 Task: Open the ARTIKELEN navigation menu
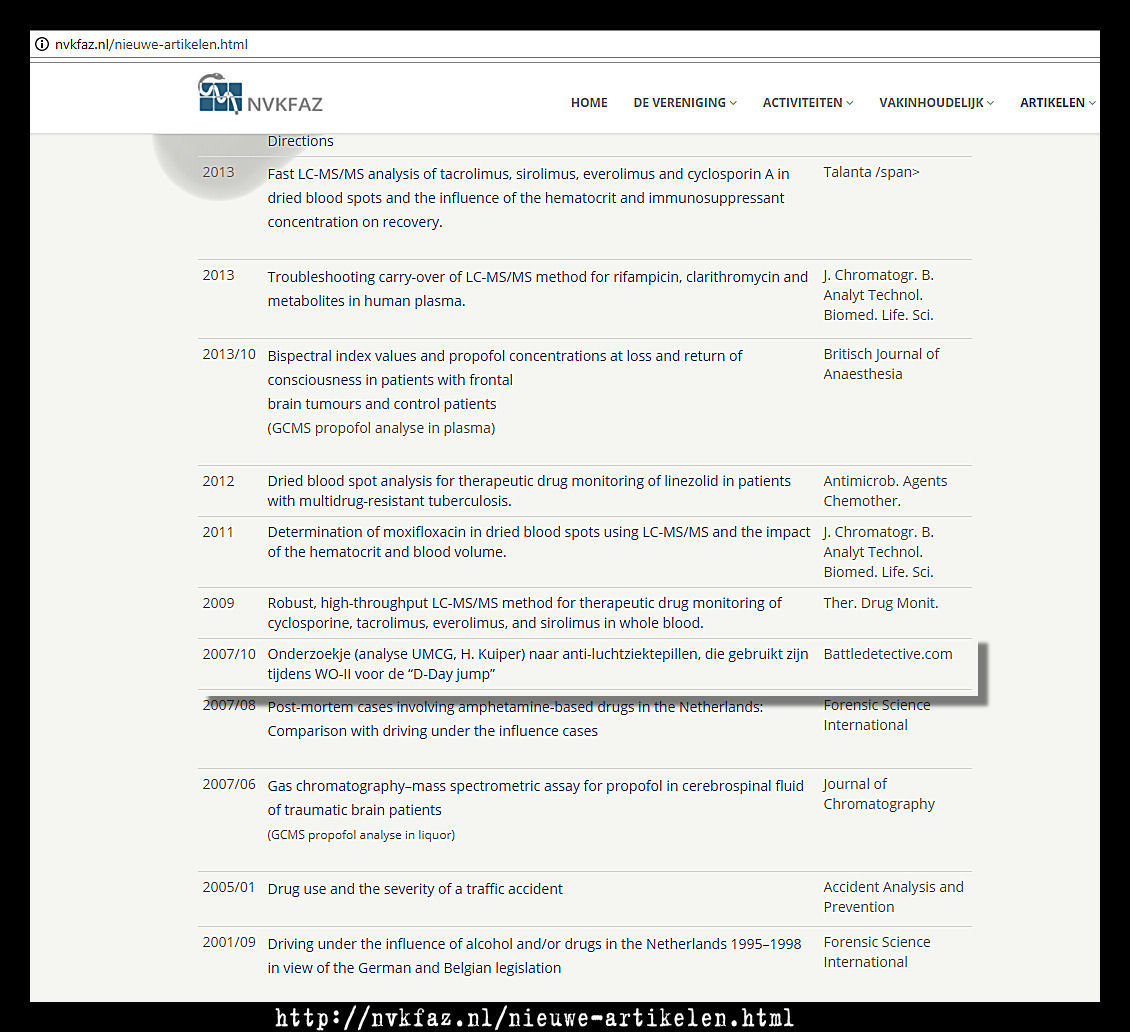[x=1057, y=103]
